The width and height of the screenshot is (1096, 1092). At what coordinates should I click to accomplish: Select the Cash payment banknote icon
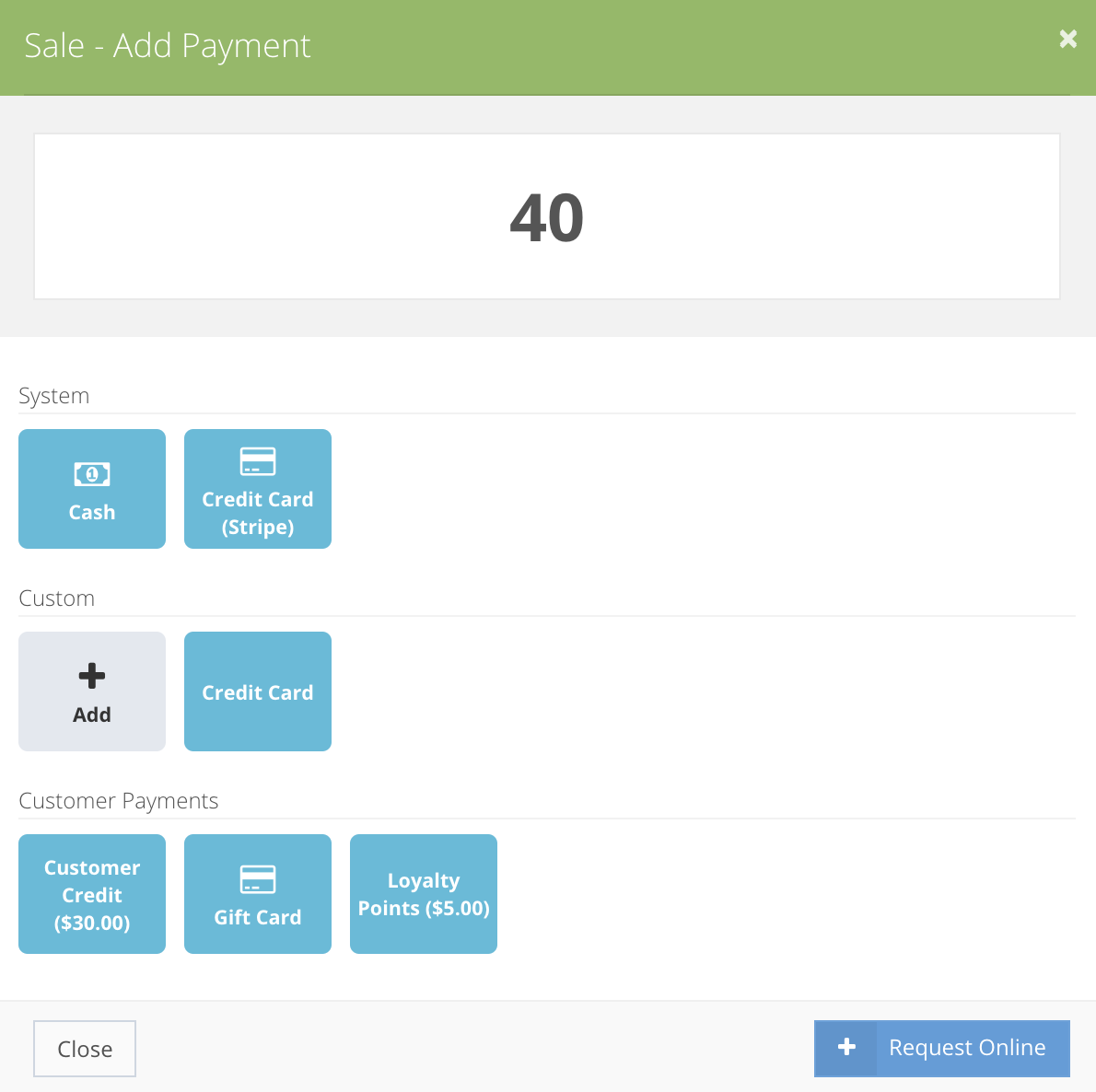pos(91,473)
